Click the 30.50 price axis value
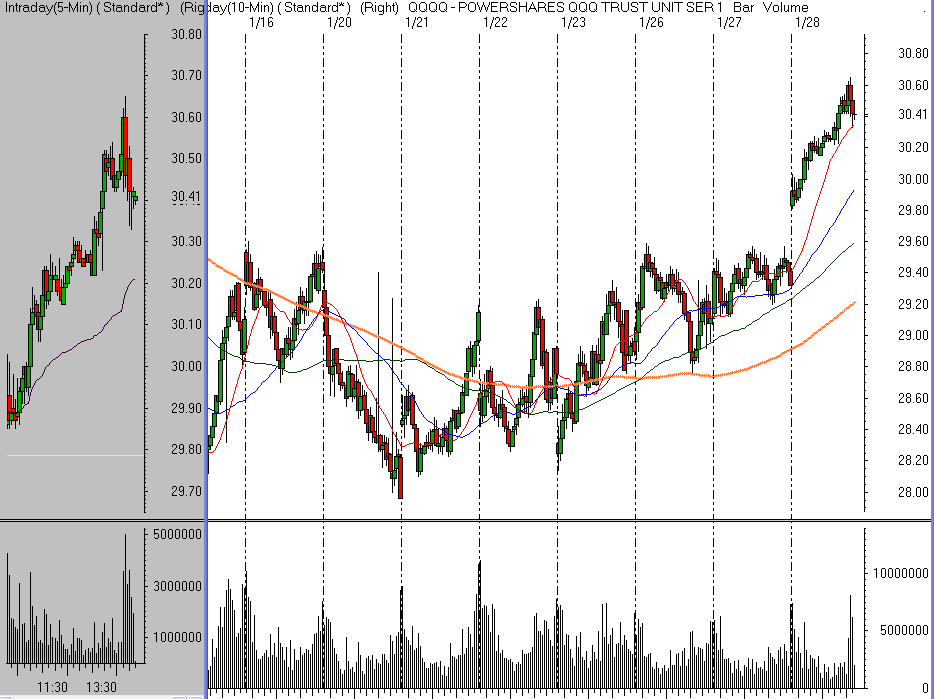Viewport: 934px width, 699px height. [x=186, y=159]
